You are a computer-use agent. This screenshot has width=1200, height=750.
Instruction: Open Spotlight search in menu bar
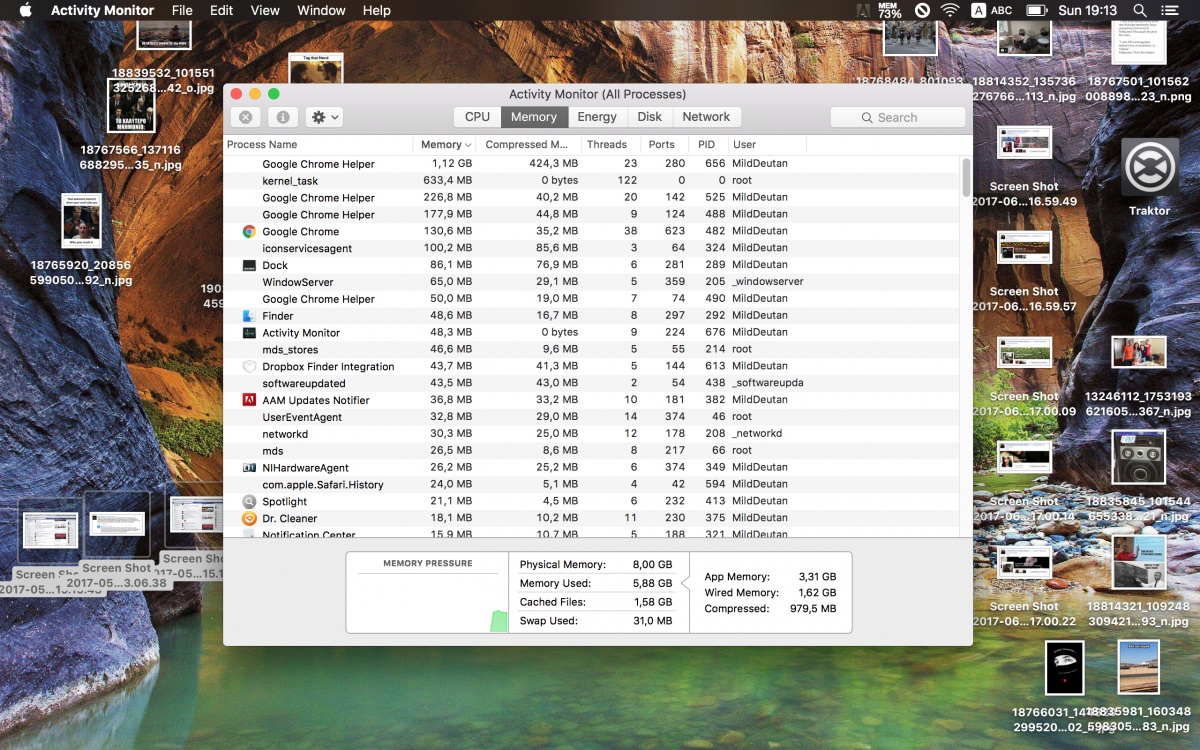(x=1139, y=10)
